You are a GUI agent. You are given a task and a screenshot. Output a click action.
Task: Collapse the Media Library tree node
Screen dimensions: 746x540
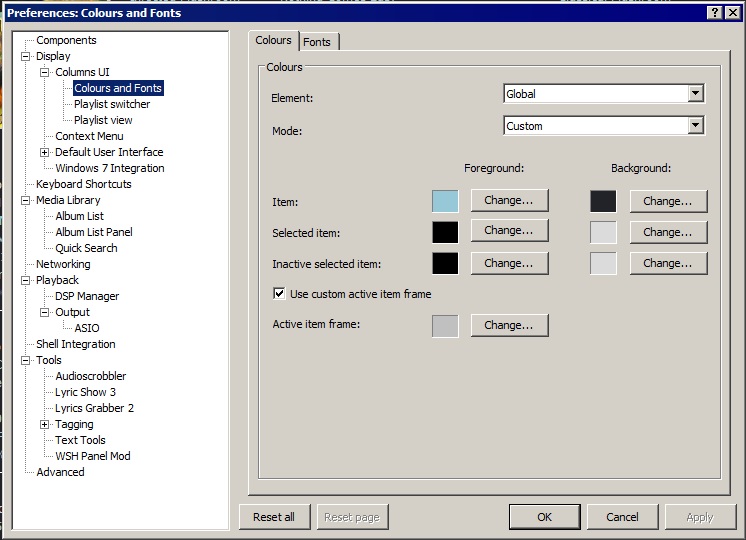[26, 201]
